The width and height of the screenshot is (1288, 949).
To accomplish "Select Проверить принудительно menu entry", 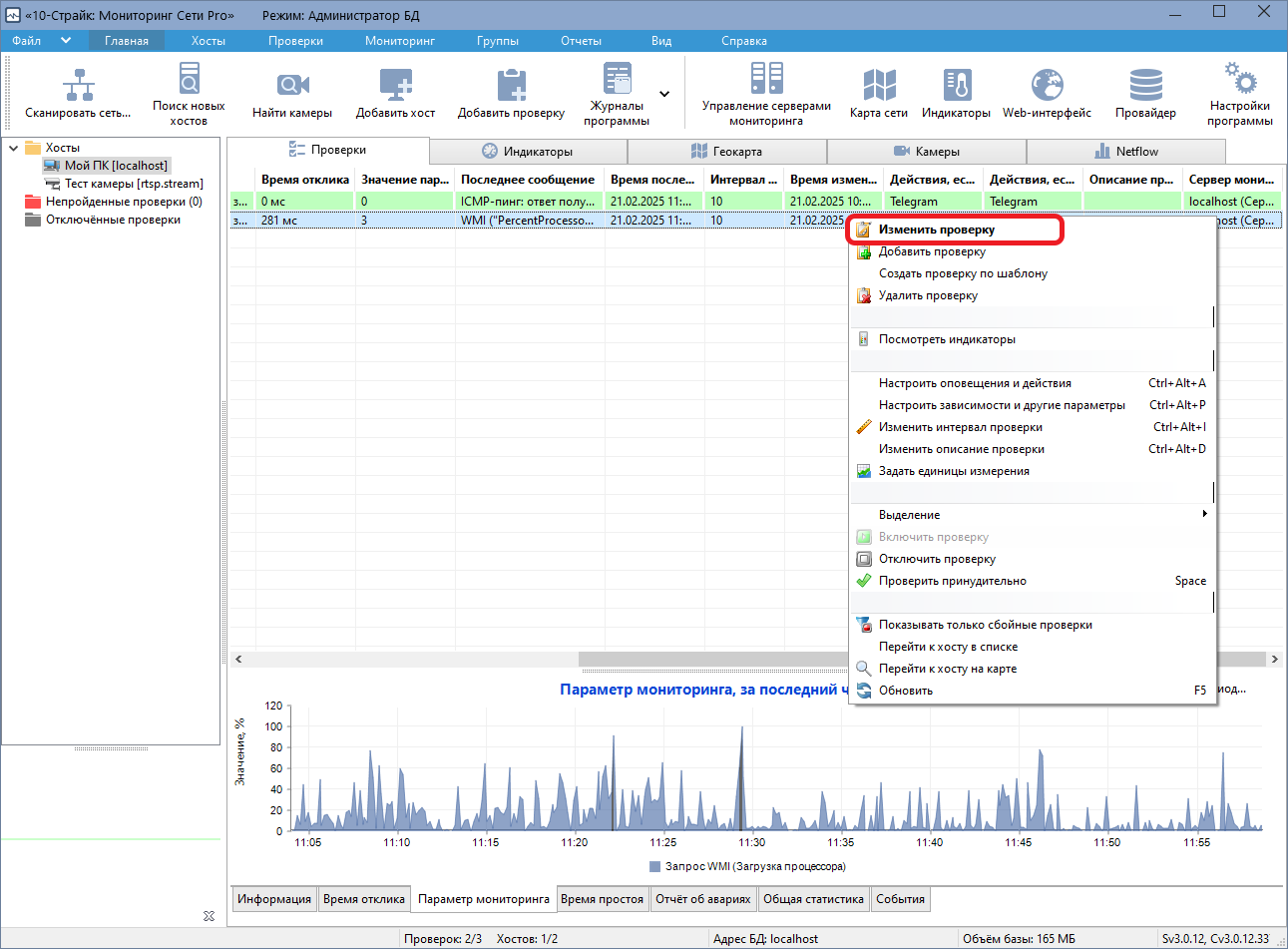I will 952,581.
